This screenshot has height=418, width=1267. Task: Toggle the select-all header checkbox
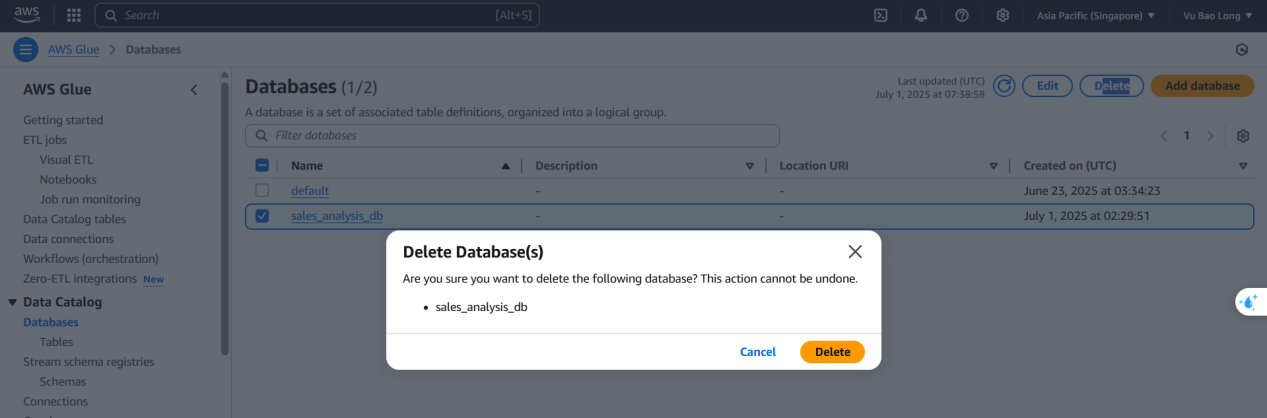point(262,166)
